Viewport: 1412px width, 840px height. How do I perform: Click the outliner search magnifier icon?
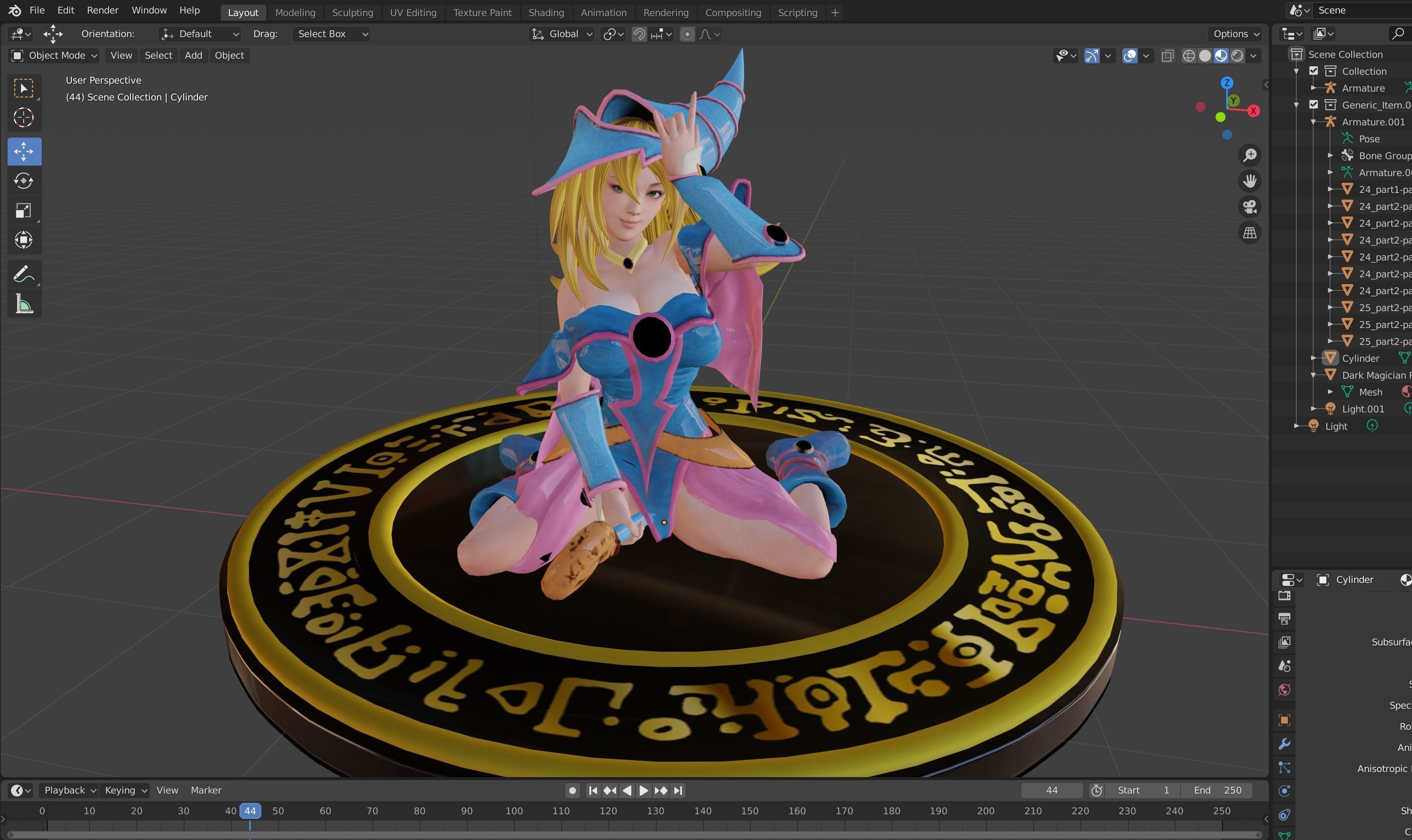(x=1398, y=34)
